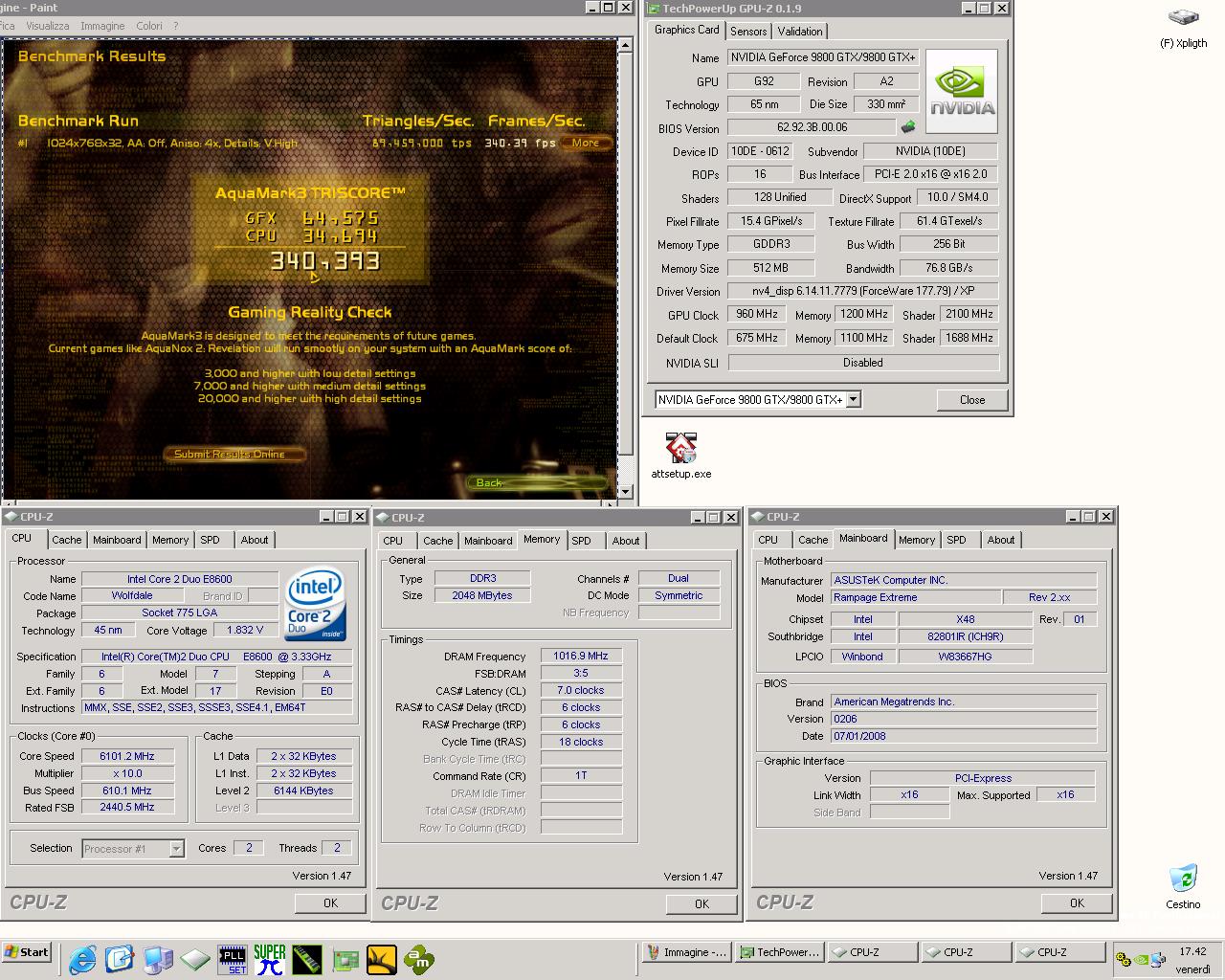Image resolution: width=1225 pixels, height=980 pixels.
Task: Launch AquaMark green 'am' icon in quick launch
Action: pyautogui.click(x=419, y=959)
